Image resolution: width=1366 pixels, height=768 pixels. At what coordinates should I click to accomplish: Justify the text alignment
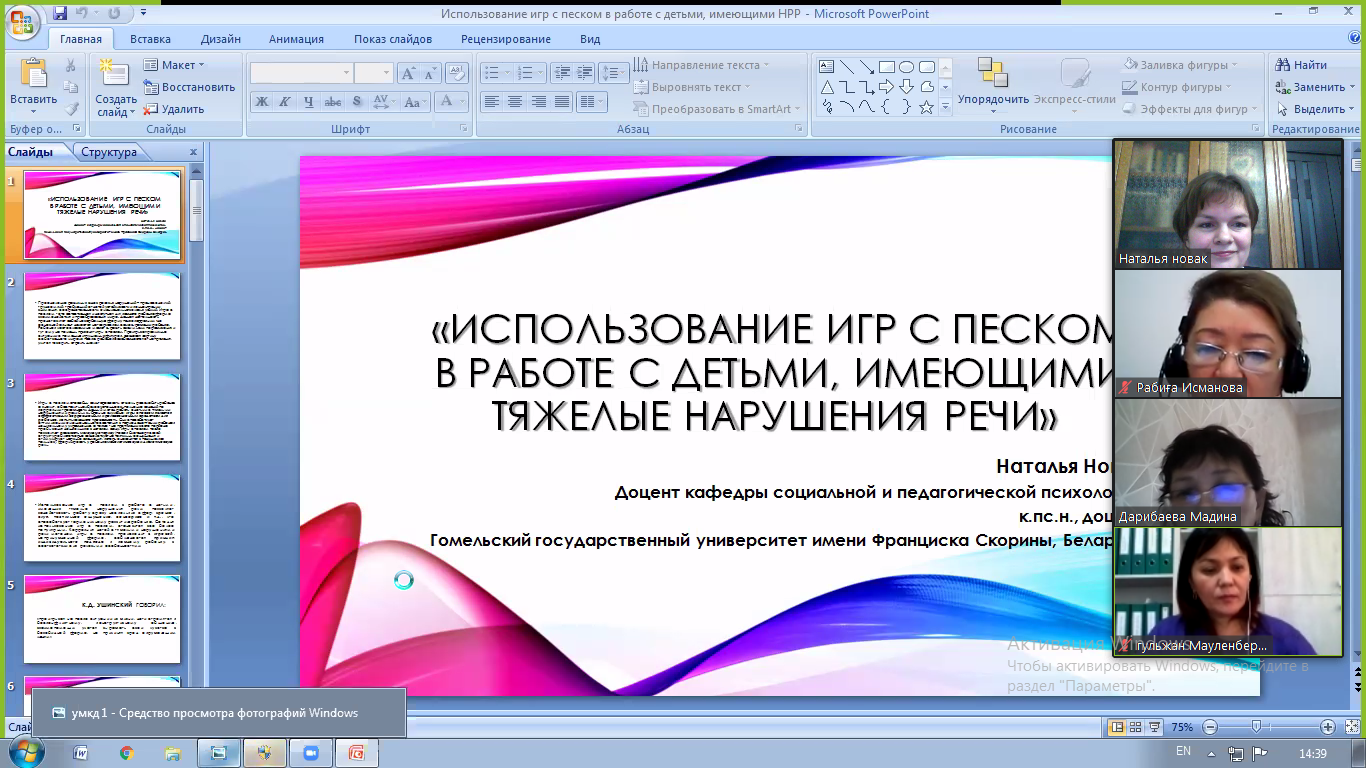click(563, 101)
